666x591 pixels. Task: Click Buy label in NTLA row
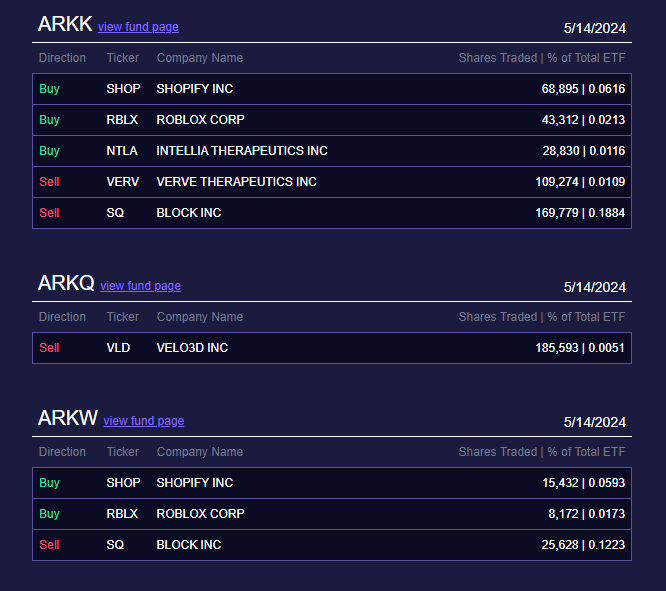(49, 151)
